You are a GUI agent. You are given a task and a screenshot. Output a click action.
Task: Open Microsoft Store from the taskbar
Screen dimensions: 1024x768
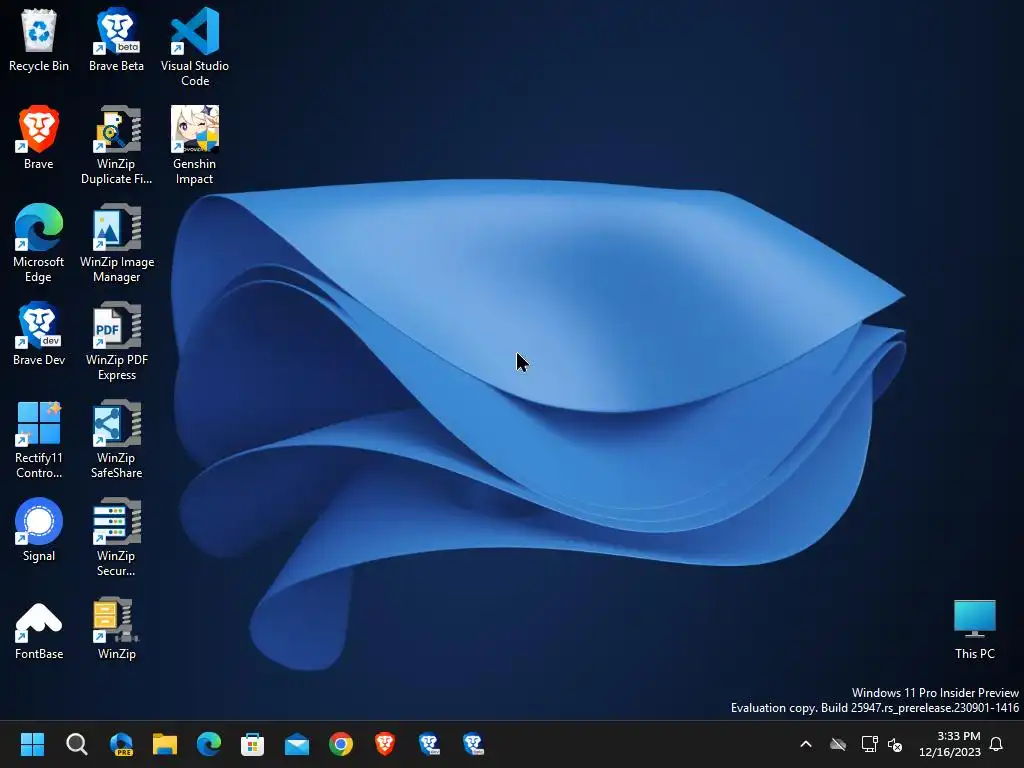pos(253,744)
